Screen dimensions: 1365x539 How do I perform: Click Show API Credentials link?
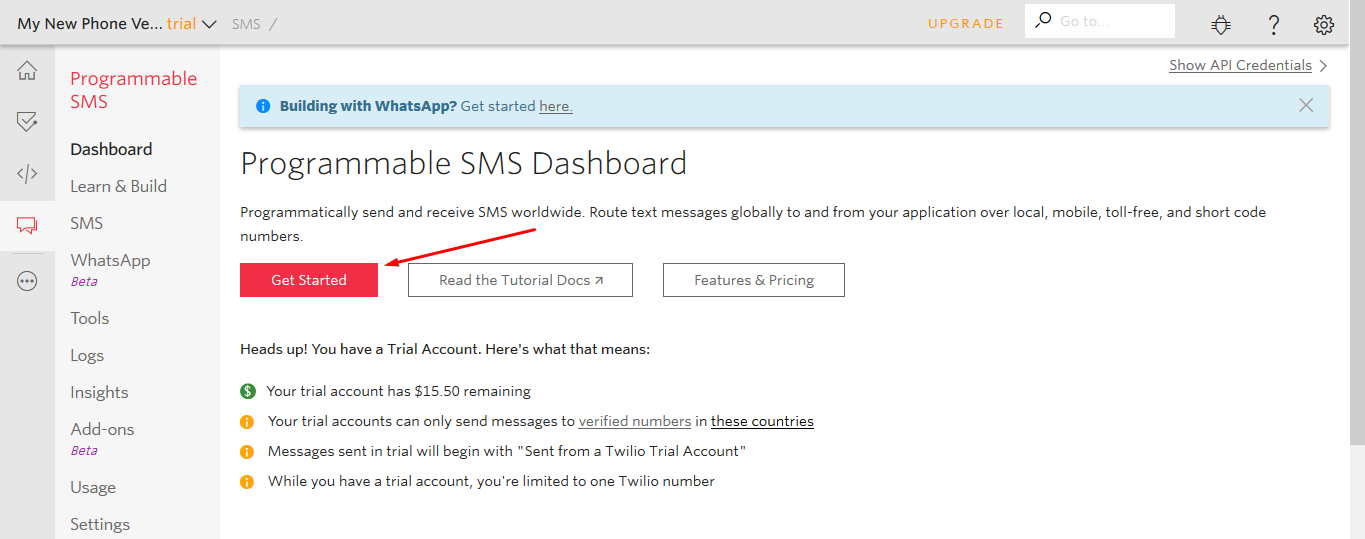point(1240,65)
